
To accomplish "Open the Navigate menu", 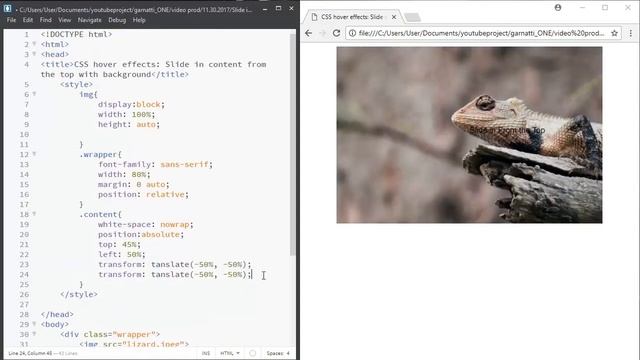I will (89, 20).
